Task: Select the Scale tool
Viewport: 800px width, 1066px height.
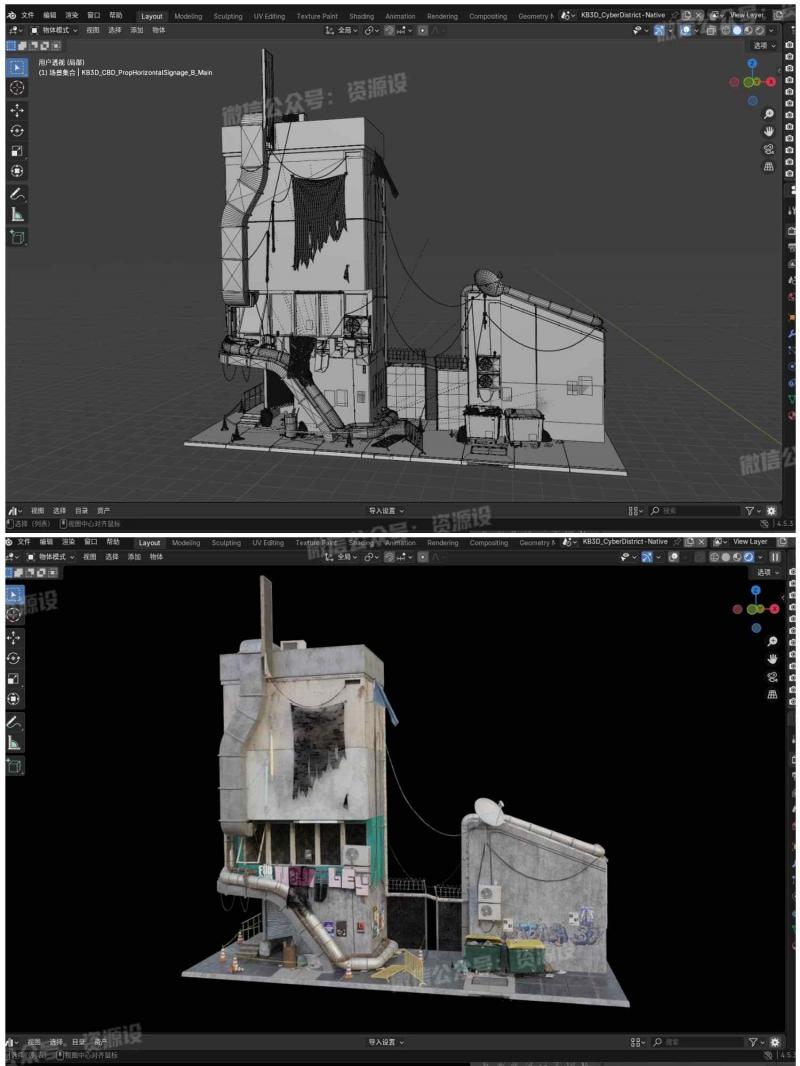Action: (x=16, y=147)
